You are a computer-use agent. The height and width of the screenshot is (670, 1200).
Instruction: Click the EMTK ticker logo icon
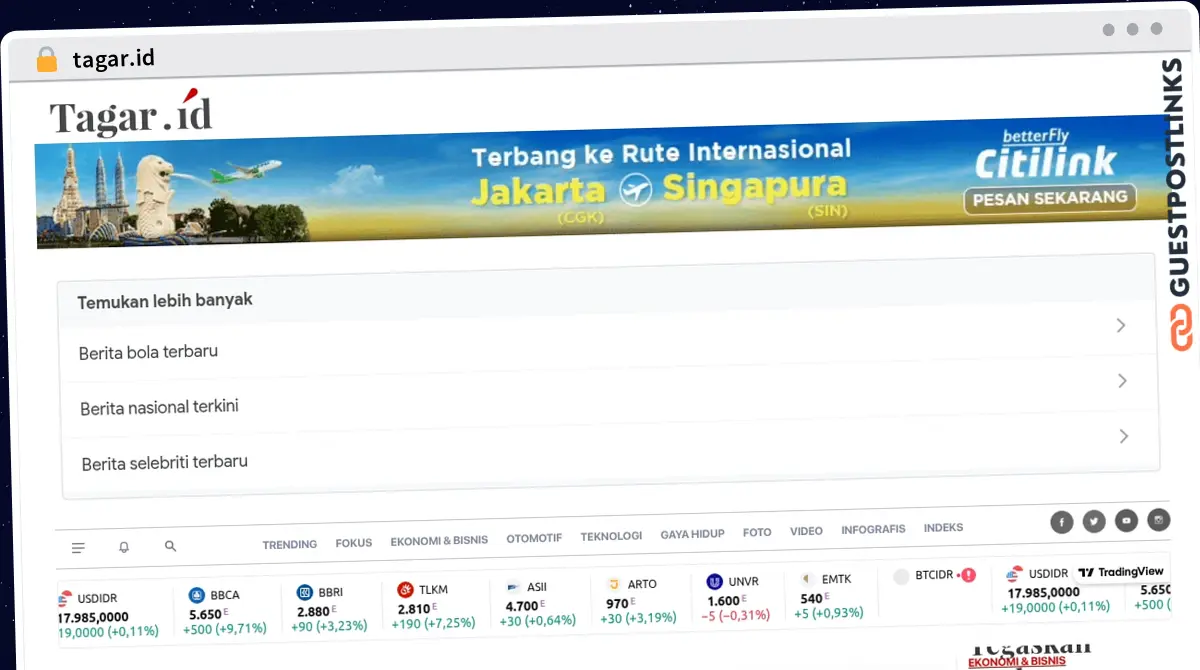tap(807, 579)
